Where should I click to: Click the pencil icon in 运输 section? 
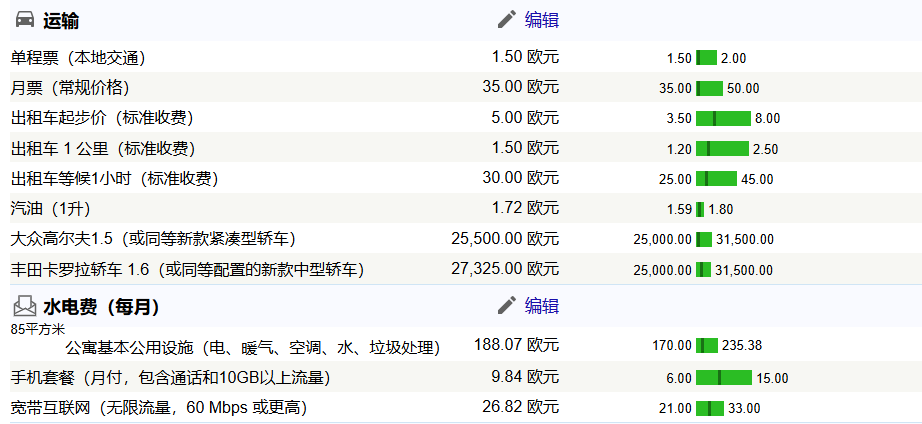click(x=507, y=20)
